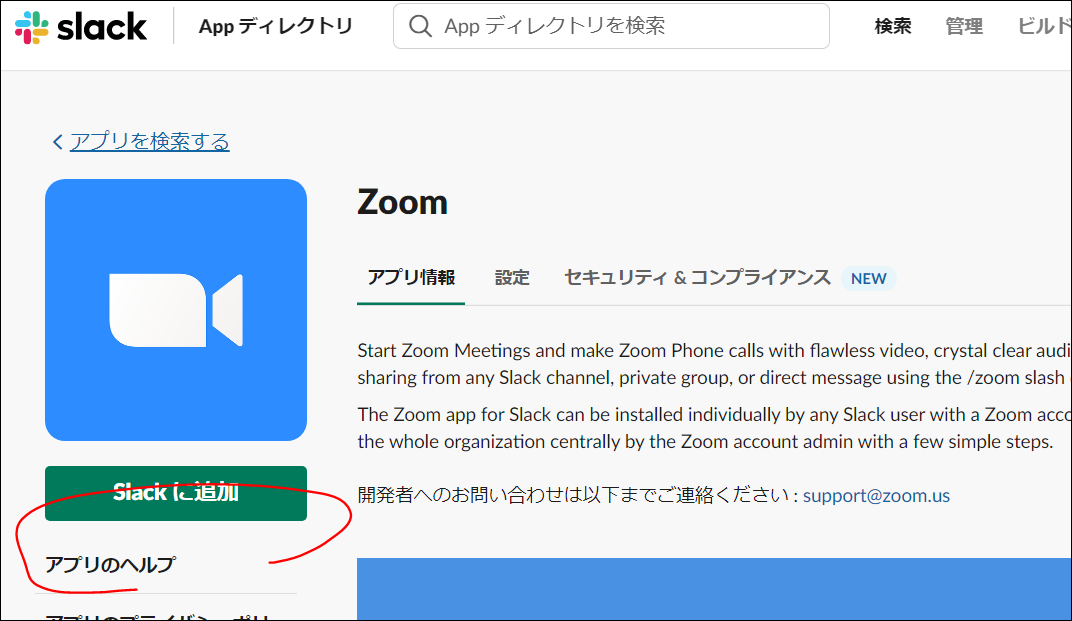Viewport: 1072px width, 621px height.
Task: Click the 開発者へのお問い合わせ text
Action: coord(578,495)
